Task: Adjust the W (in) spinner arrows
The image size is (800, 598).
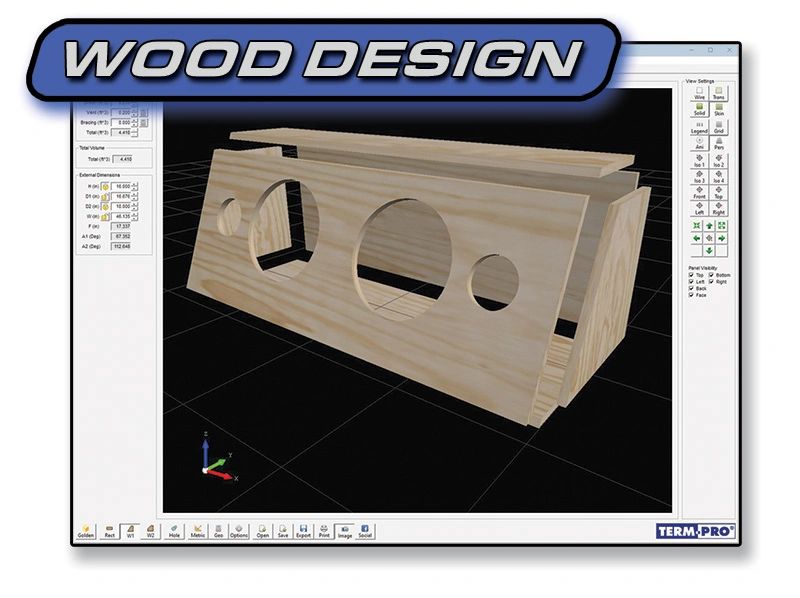Action: (135, 216)
